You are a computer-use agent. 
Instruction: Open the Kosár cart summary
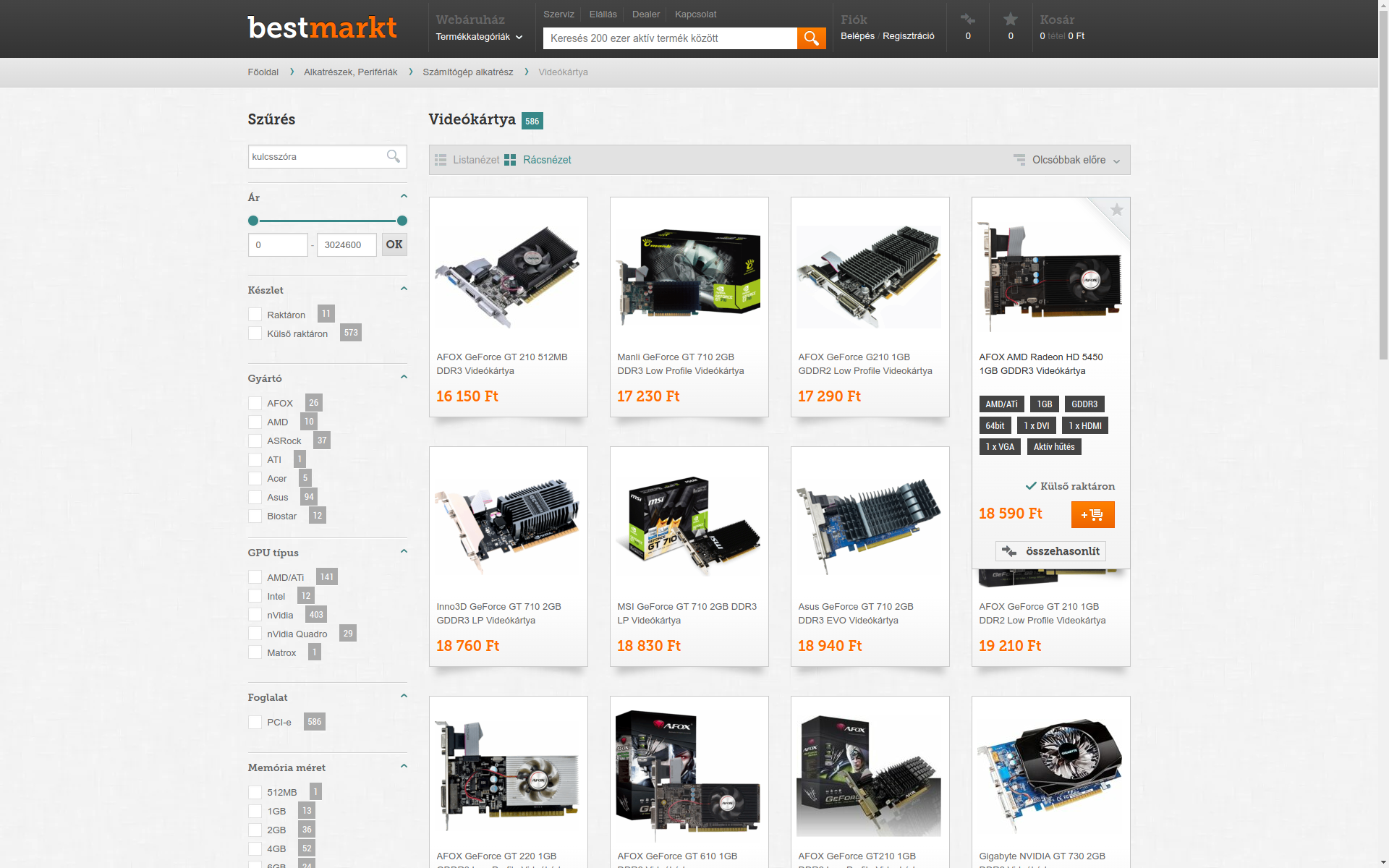pos(1061,27)
